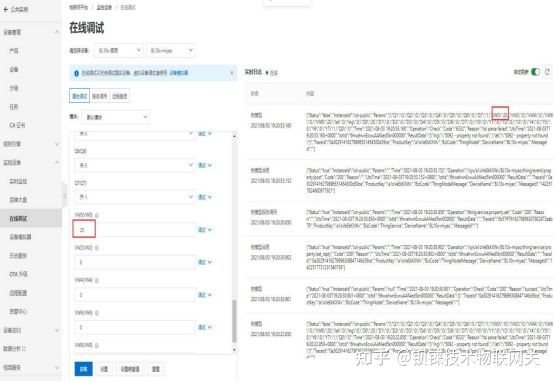The width and height of the screenshot is (554, 382).
Task: Click the help icon next to VW0 label
Action: (97, 215)
